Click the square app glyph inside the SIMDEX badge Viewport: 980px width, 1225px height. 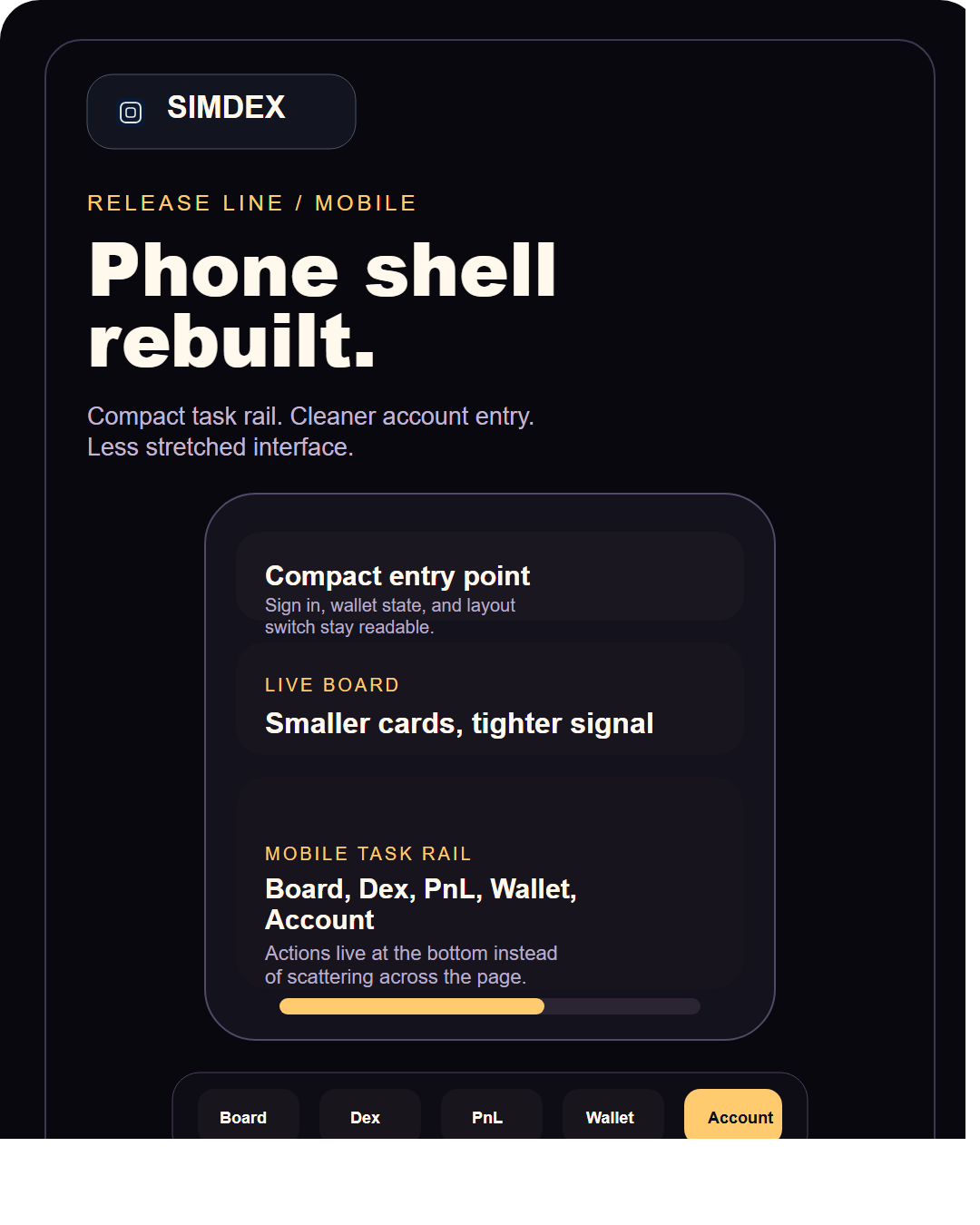click(x=131, y=112)
